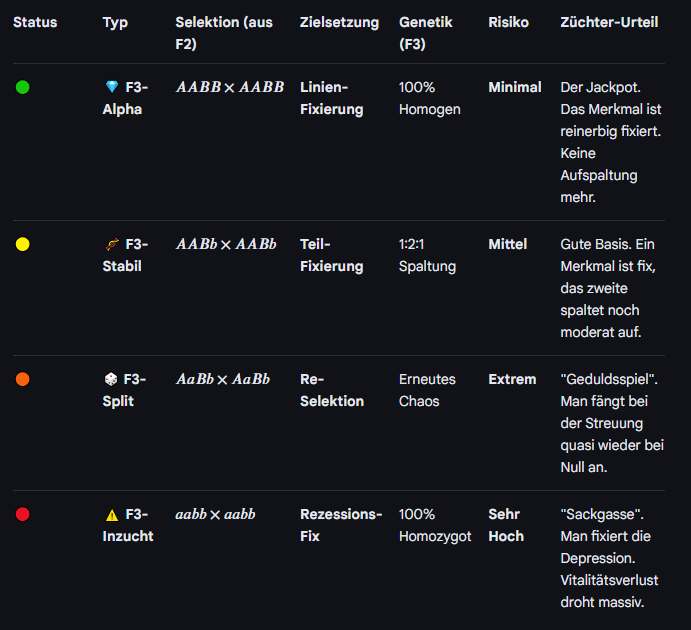Click the Züchter-Urteil column header
The width and height of the screenshot is (691, 630).
click(x=609, y=22)
